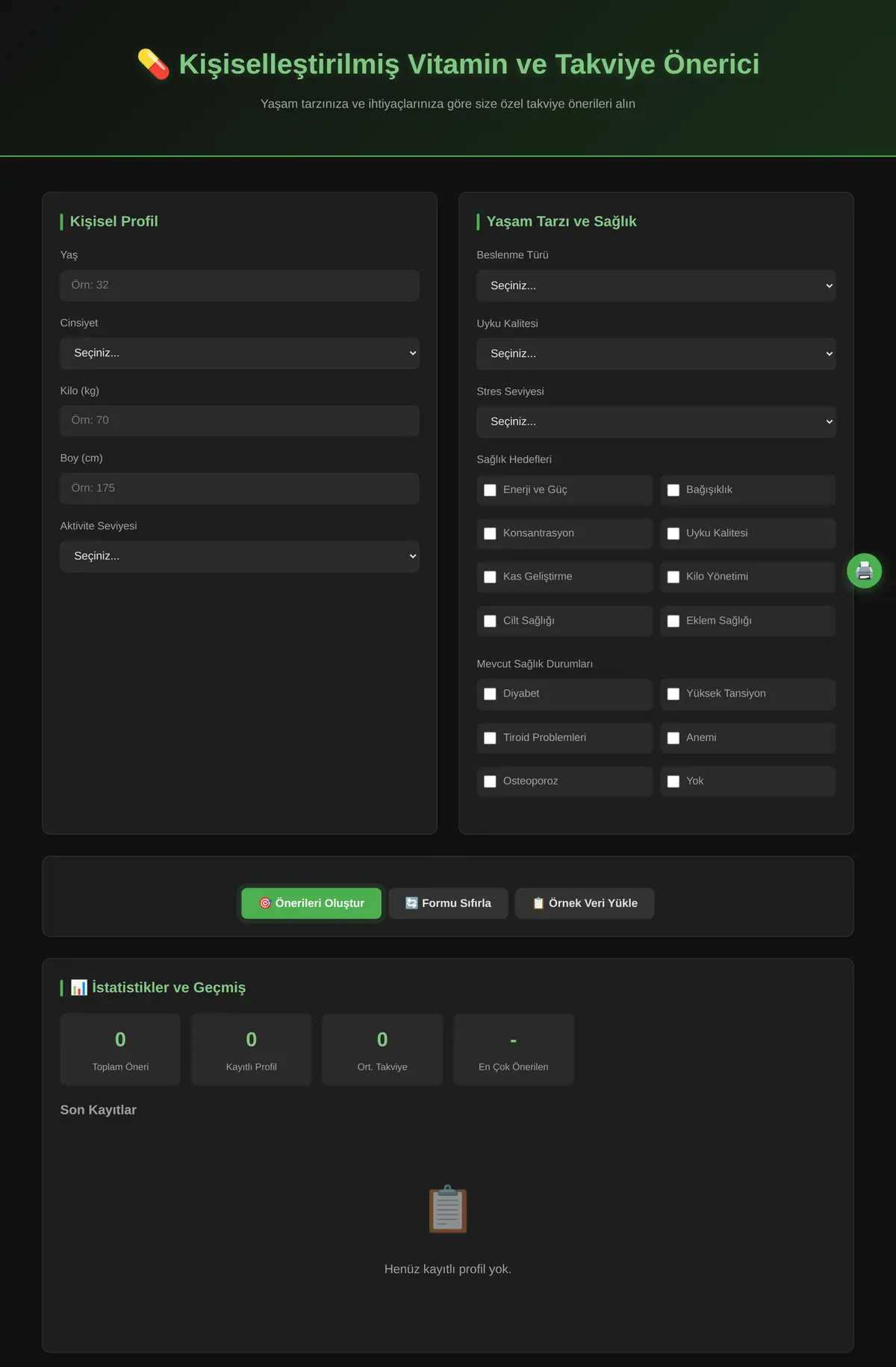896x1367 pixels.
Task: Tick the Diyabet health condition
Action: click(x=490, y=694)
